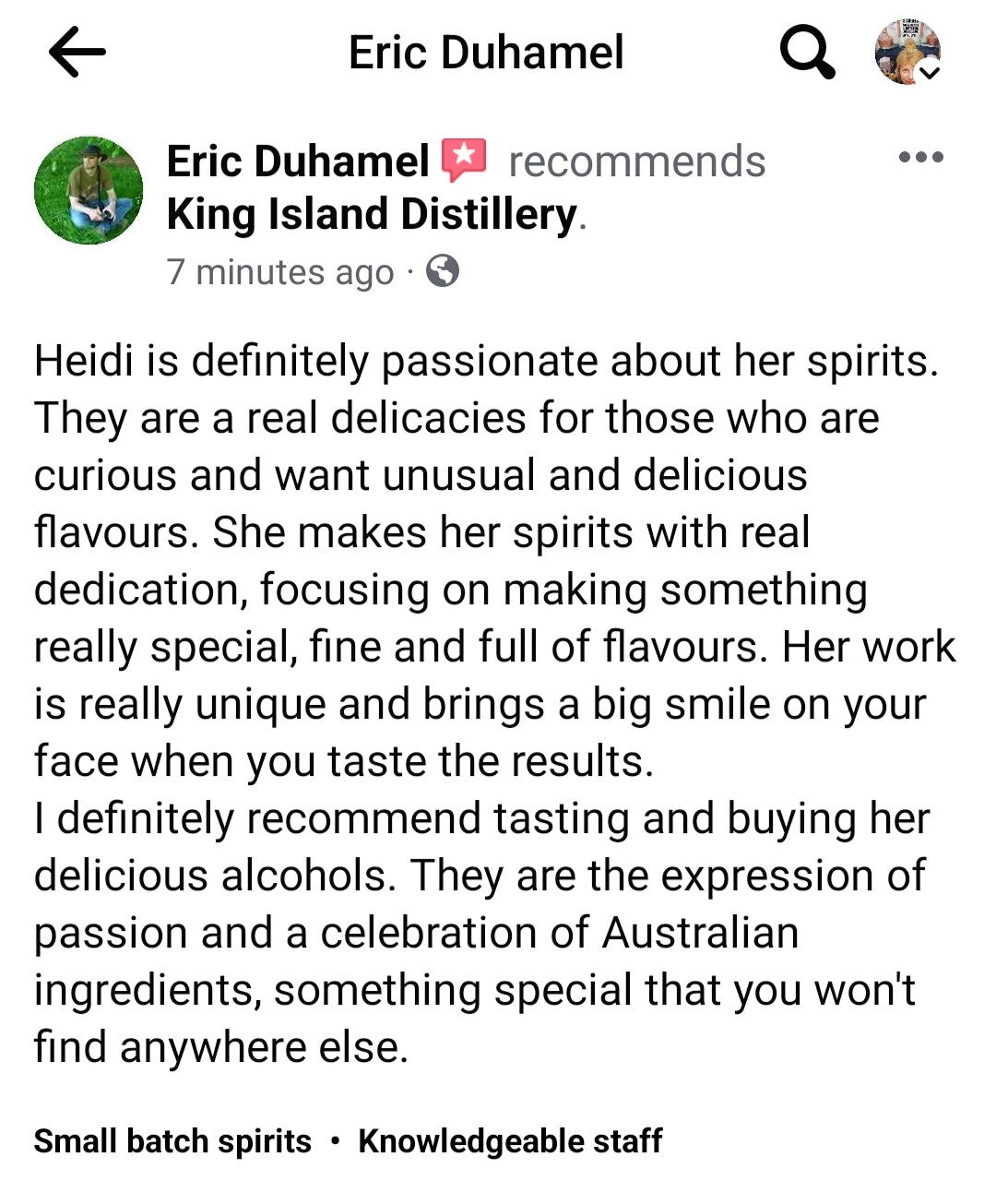Screen dimensions: 996x1204
Task: Click the "recommends" text
Action: pos(636,160)
